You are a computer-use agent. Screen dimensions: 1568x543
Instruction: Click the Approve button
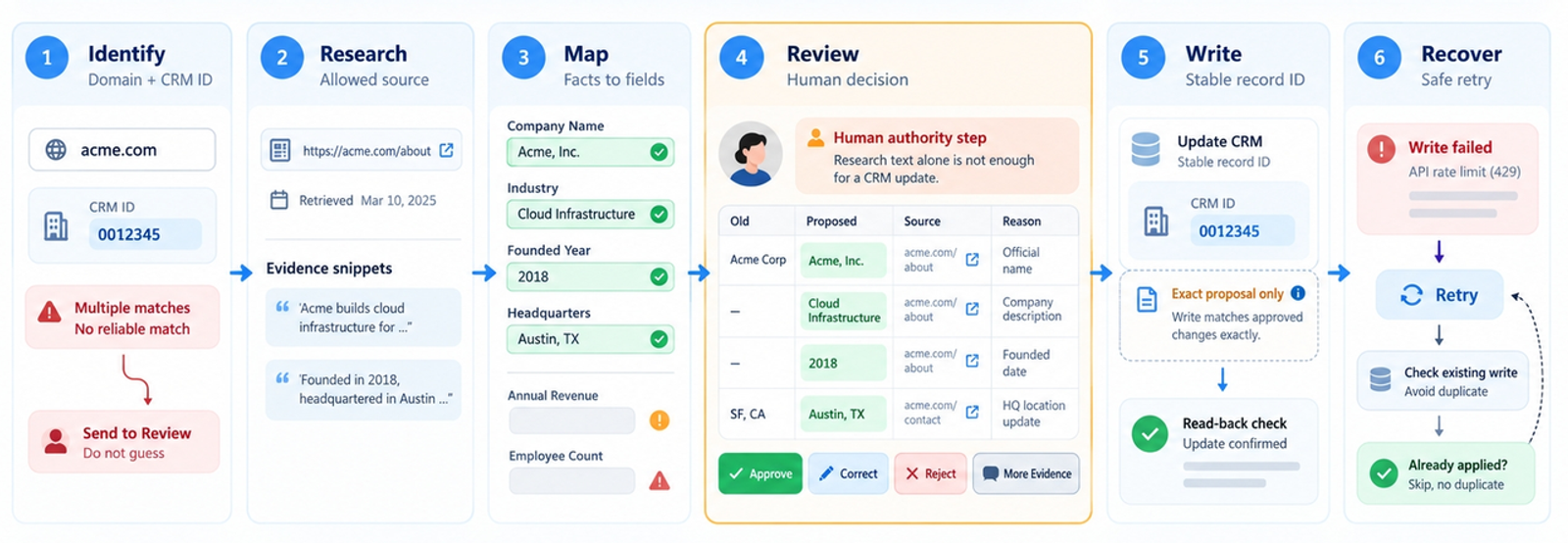tap(760, 473)
